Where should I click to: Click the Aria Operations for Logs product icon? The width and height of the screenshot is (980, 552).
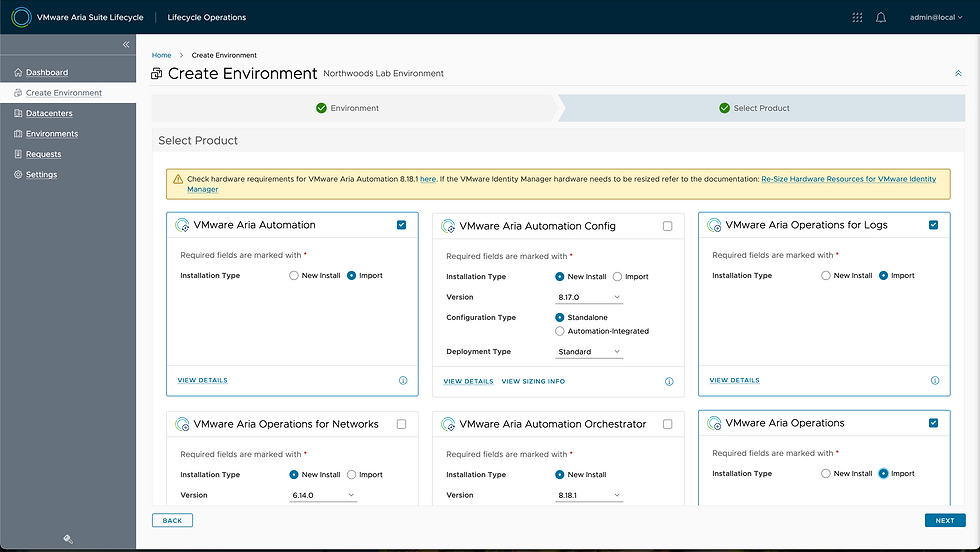pyautogui.click(x=714, y=225)
